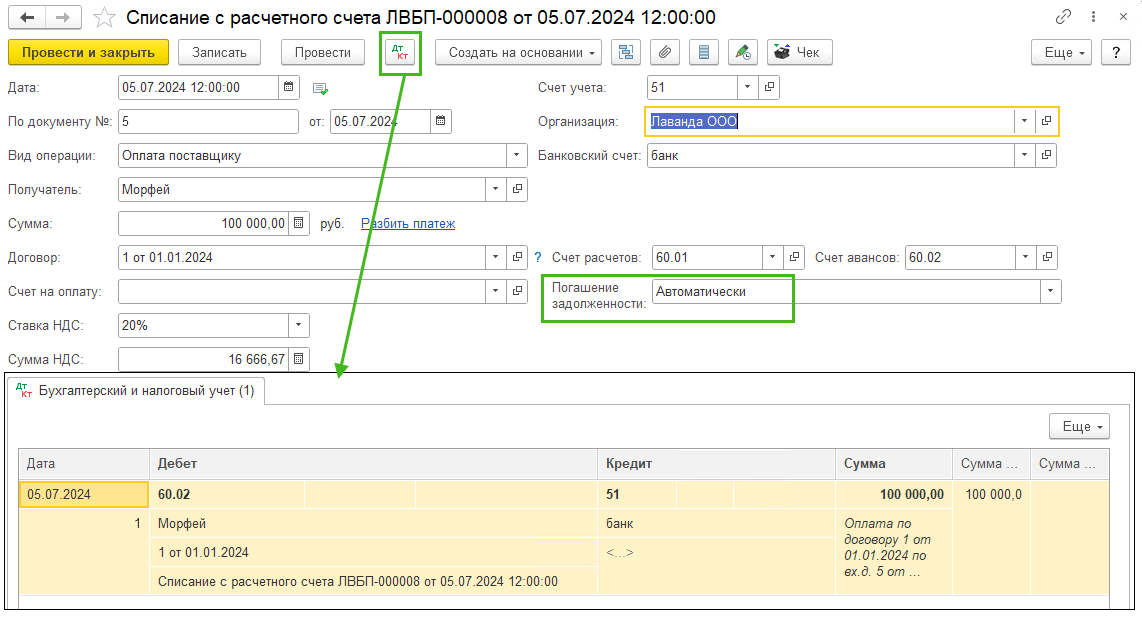Expand the Счет на оплату dropdown
The height and width of the screenshot is (620, 1142).
point(495,291)
